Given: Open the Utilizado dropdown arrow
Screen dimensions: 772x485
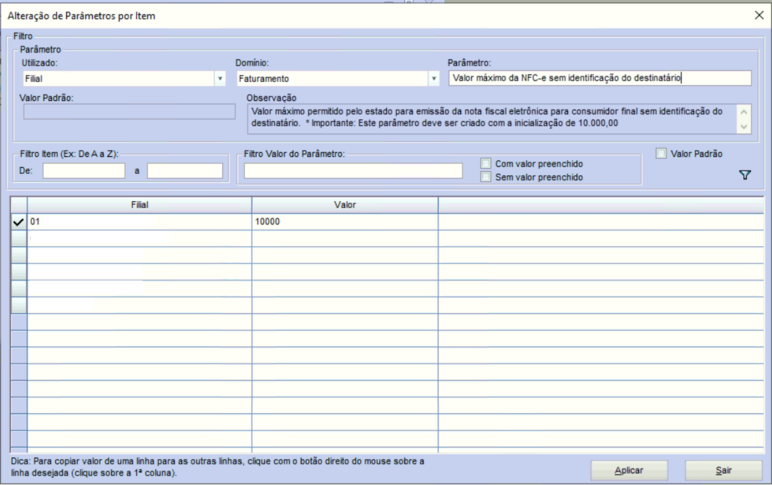Looking at the screenshot, I should click(x=220, y=78).
